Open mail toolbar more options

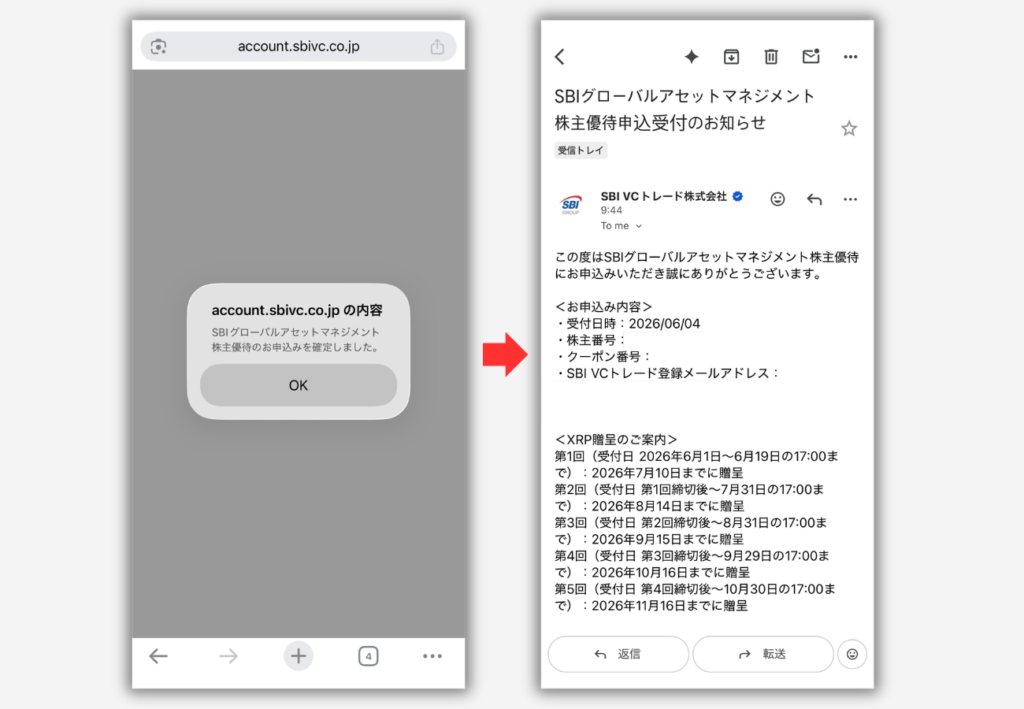point(850,57)
